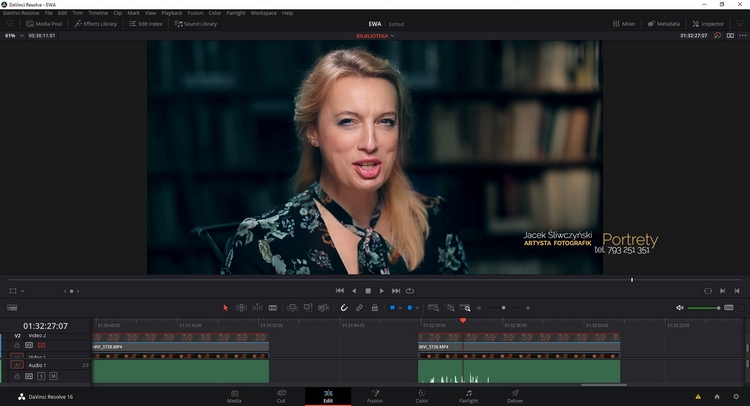
Task: Open the marker color dropdown arrow
Action: [x=417, y=308]
